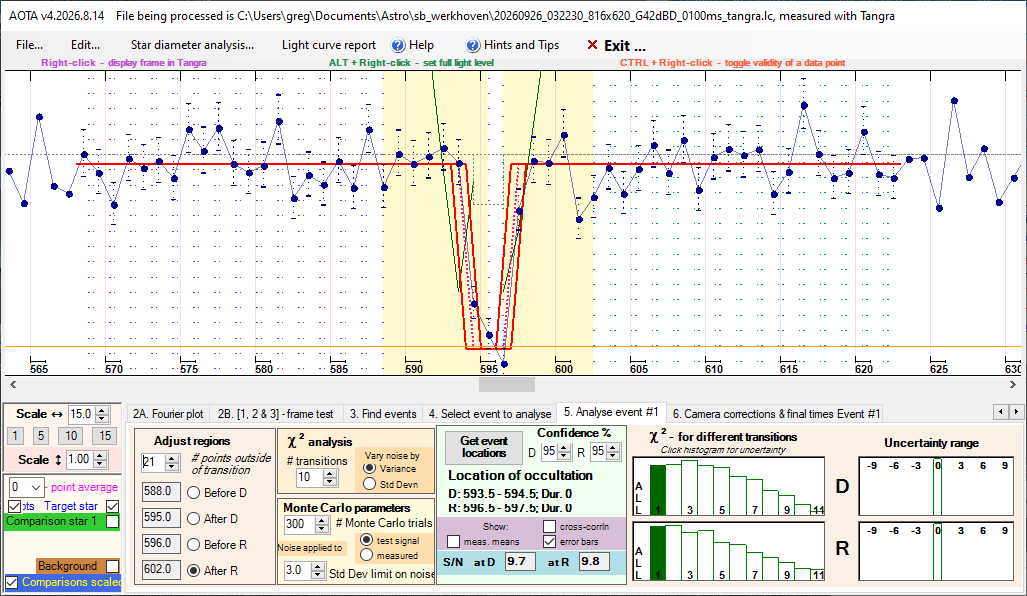Screen dimensions: 1027x596
Task: Open Hints and Tips
Action: pyautogui.click(x=513, y=45)
